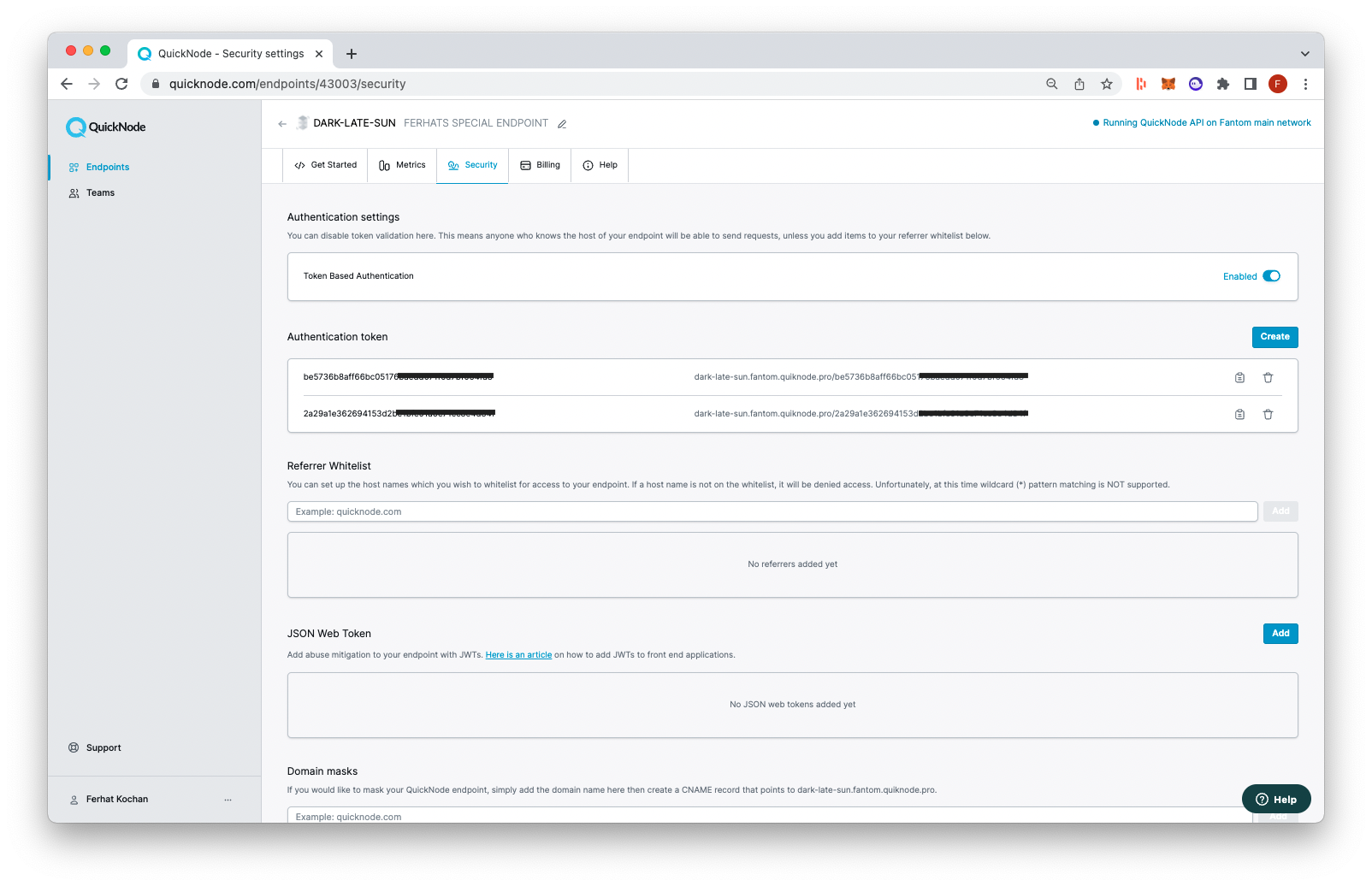Bookmark this page with star icon
Image resolution: width=1372 pixels, height=886 pixels.
pyautogui.click(x=1107, y=84)
